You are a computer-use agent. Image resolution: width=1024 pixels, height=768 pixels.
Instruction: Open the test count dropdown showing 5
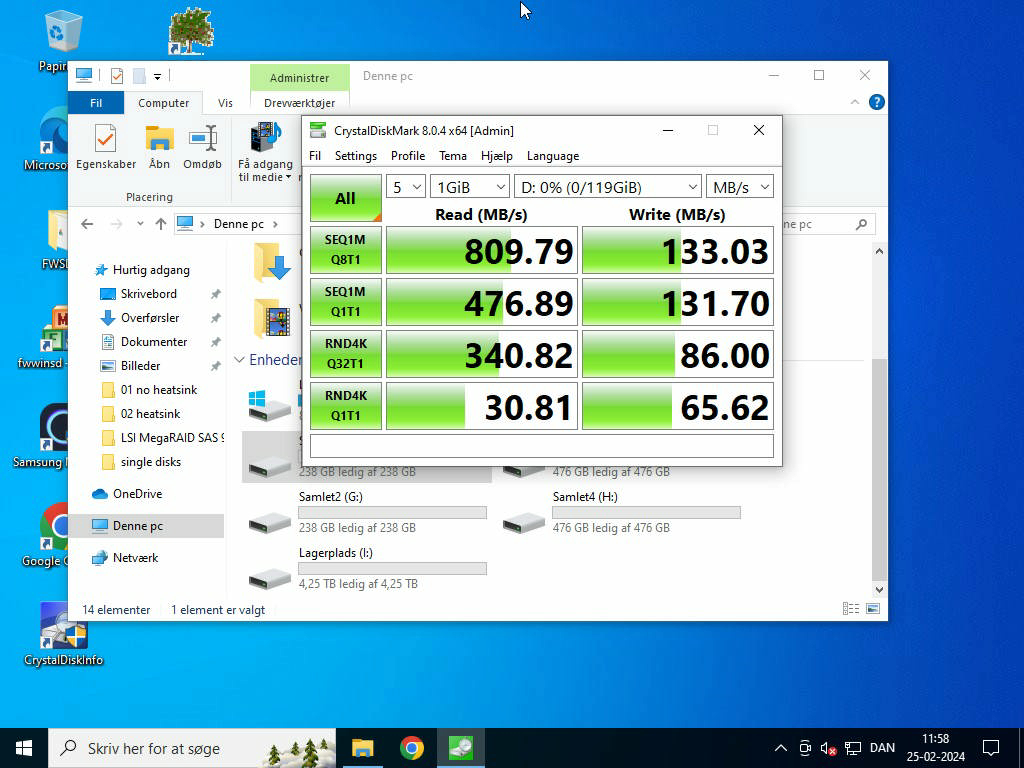pyautogui.click(x=405, y=187)
